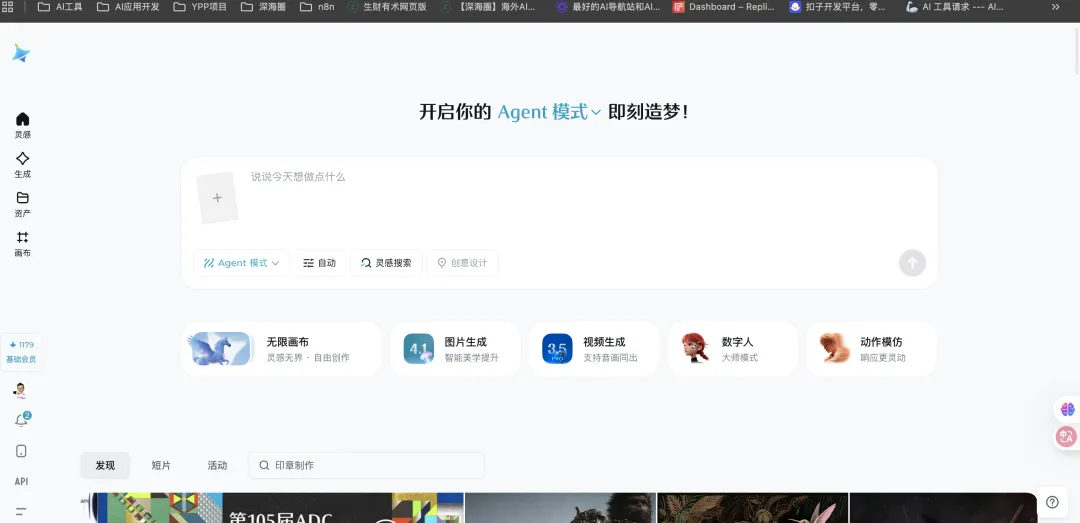Click the 1179 credits 基础会员 badge
The width and height of the screenshot is (1080, 523).
pos(21,352)
